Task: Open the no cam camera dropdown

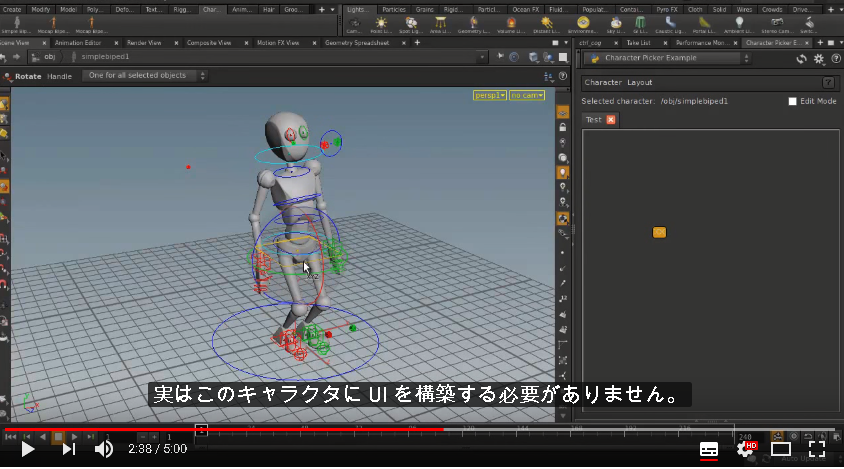Action: point(527,95)
